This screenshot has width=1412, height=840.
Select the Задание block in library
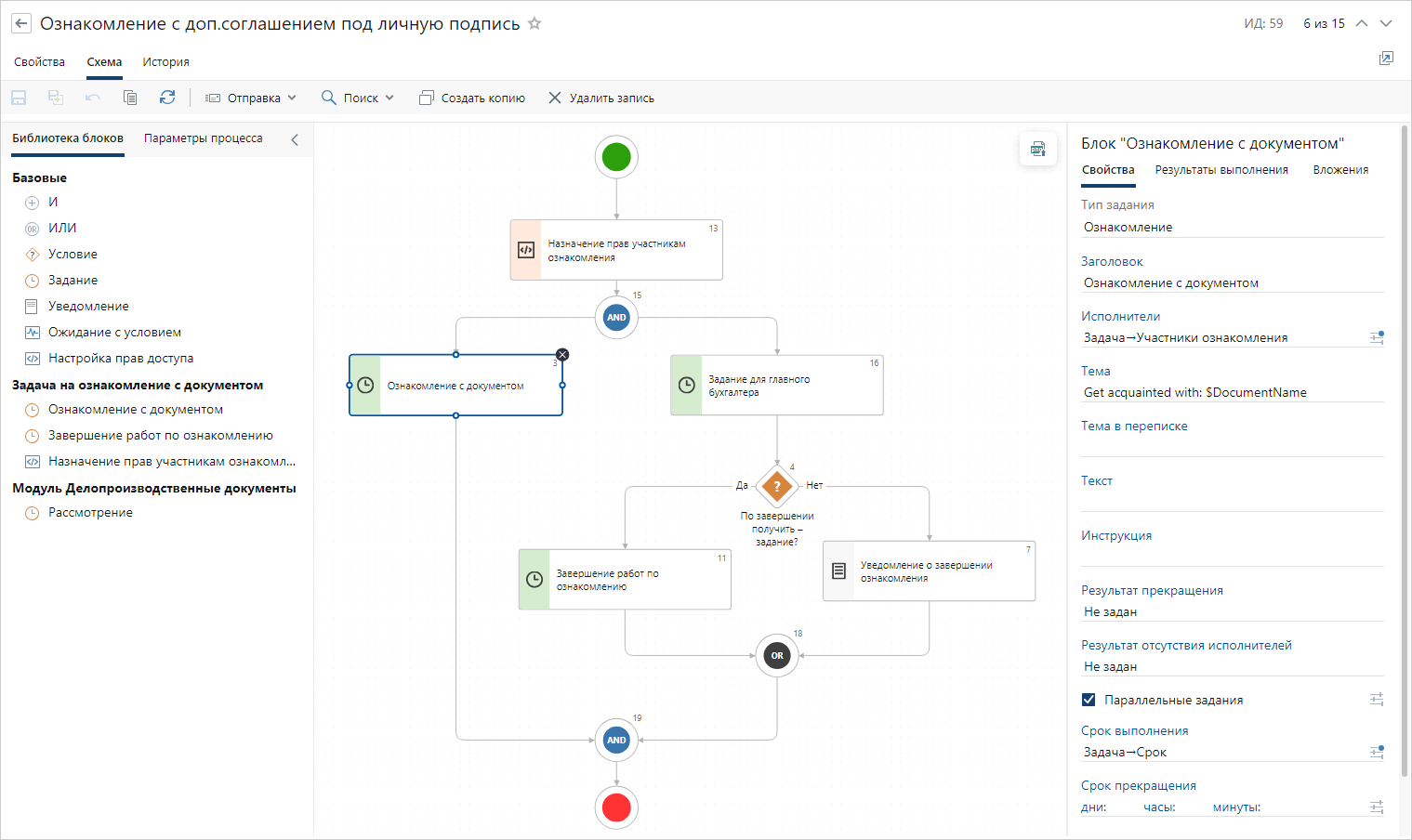(x=61, y=280)
